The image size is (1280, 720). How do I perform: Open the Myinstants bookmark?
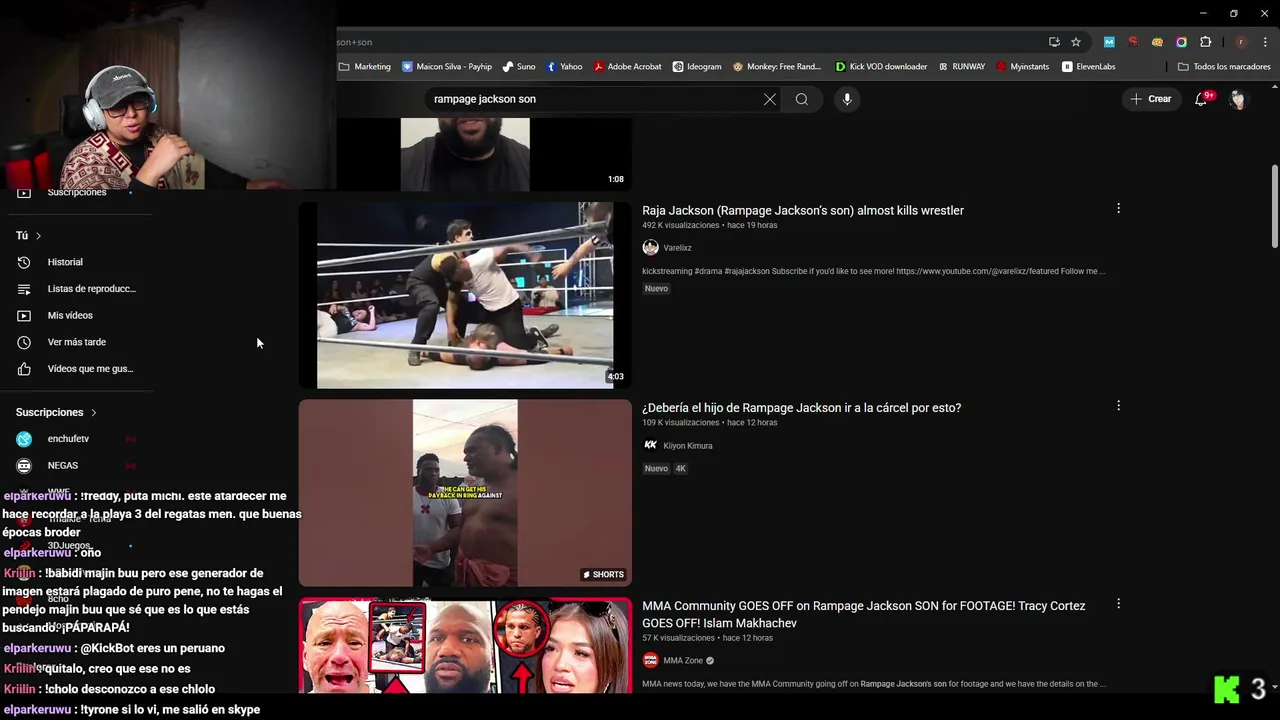[1023, 67]
